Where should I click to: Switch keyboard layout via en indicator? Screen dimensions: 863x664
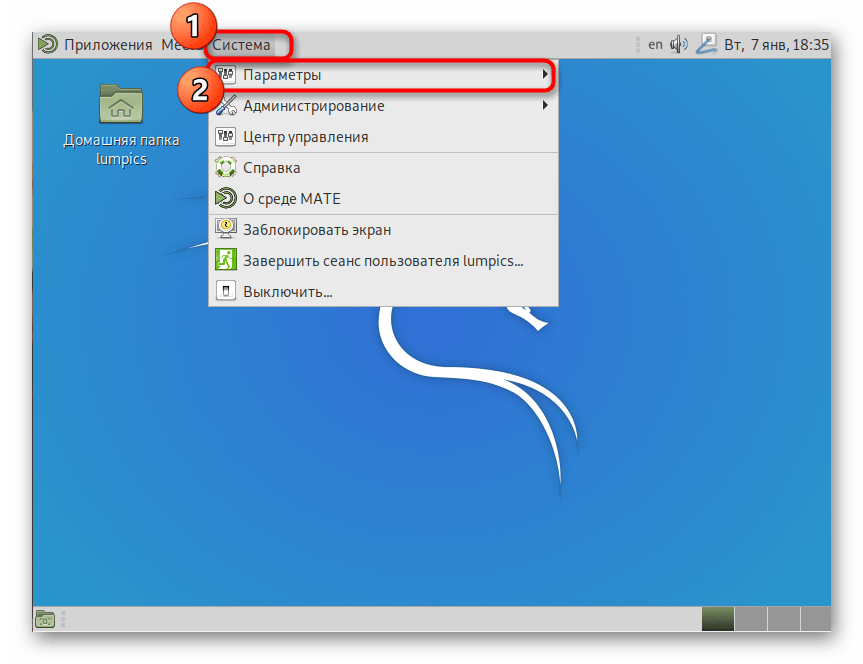click(x=655, y=44)
